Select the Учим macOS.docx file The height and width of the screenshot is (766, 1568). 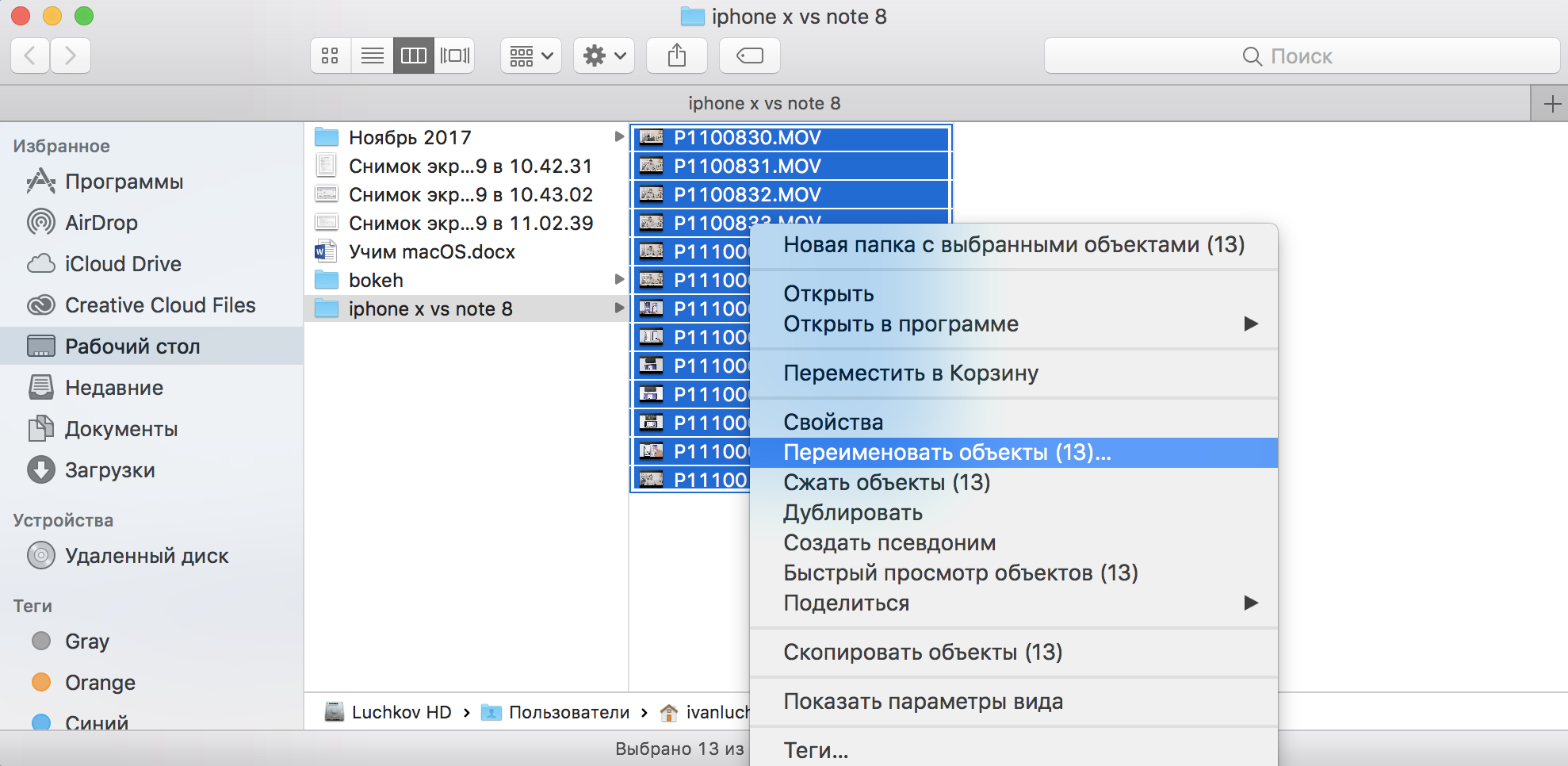466,251
